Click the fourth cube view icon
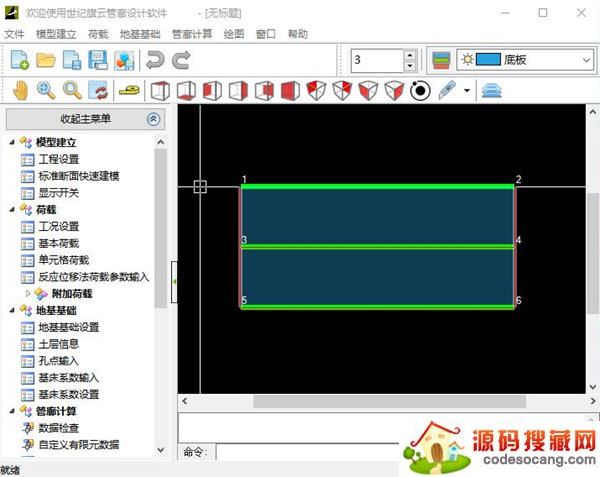600x477 pixels. coord(238,91)
